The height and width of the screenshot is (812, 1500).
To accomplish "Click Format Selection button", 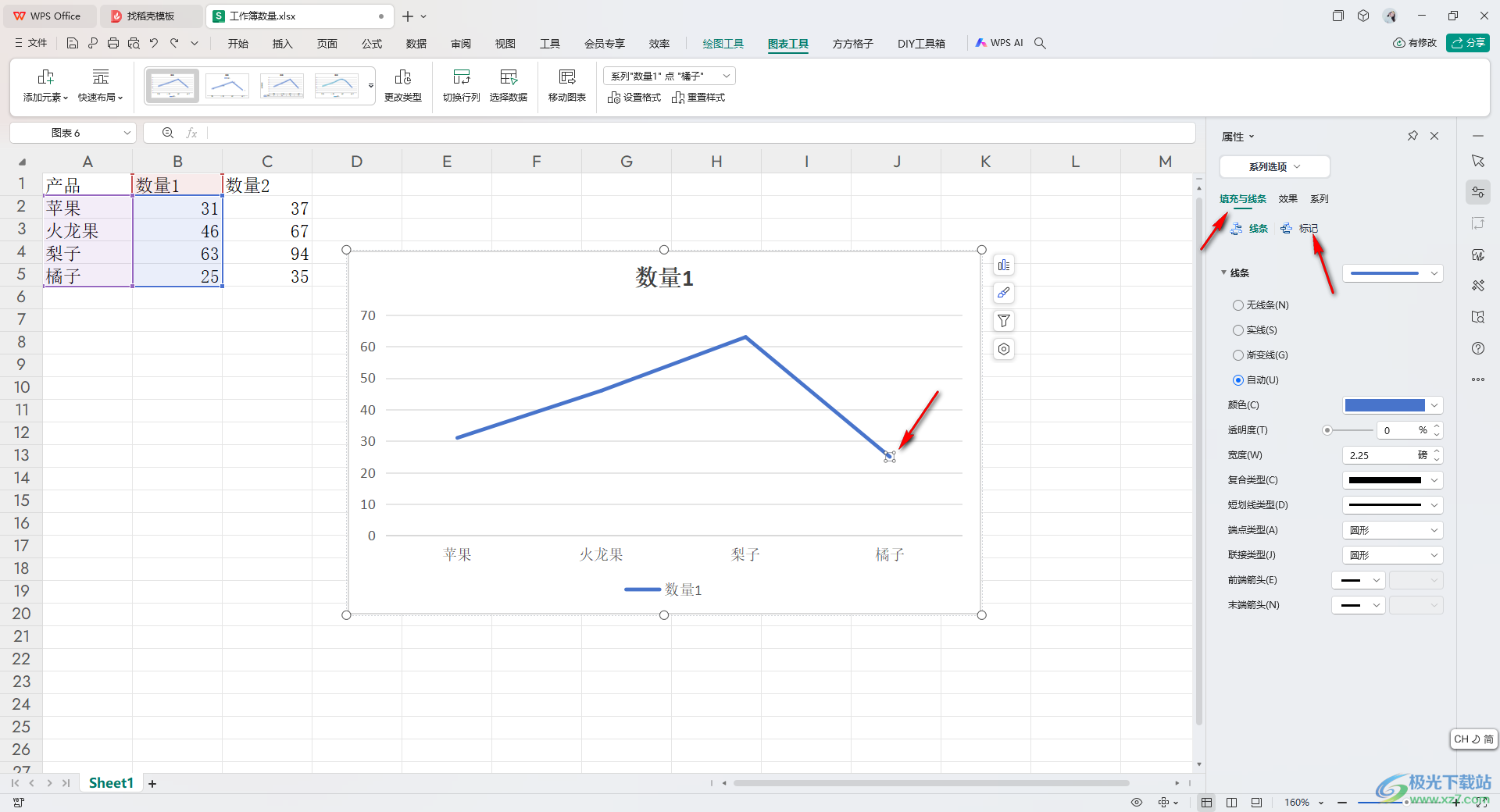I will pos(634,98).
